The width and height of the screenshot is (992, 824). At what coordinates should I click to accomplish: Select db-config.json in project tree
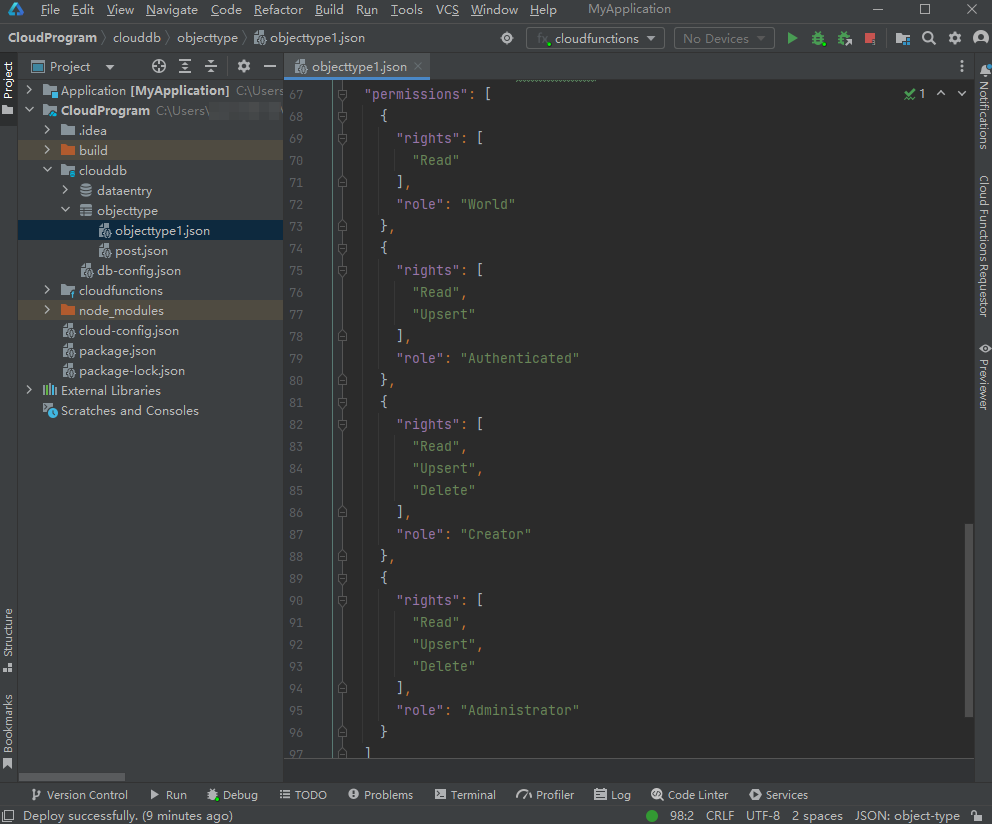click(139, 270)
